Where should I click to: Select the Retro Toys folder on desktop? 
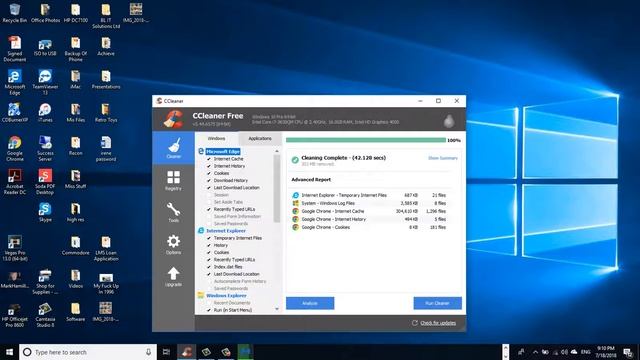(106, 113)
